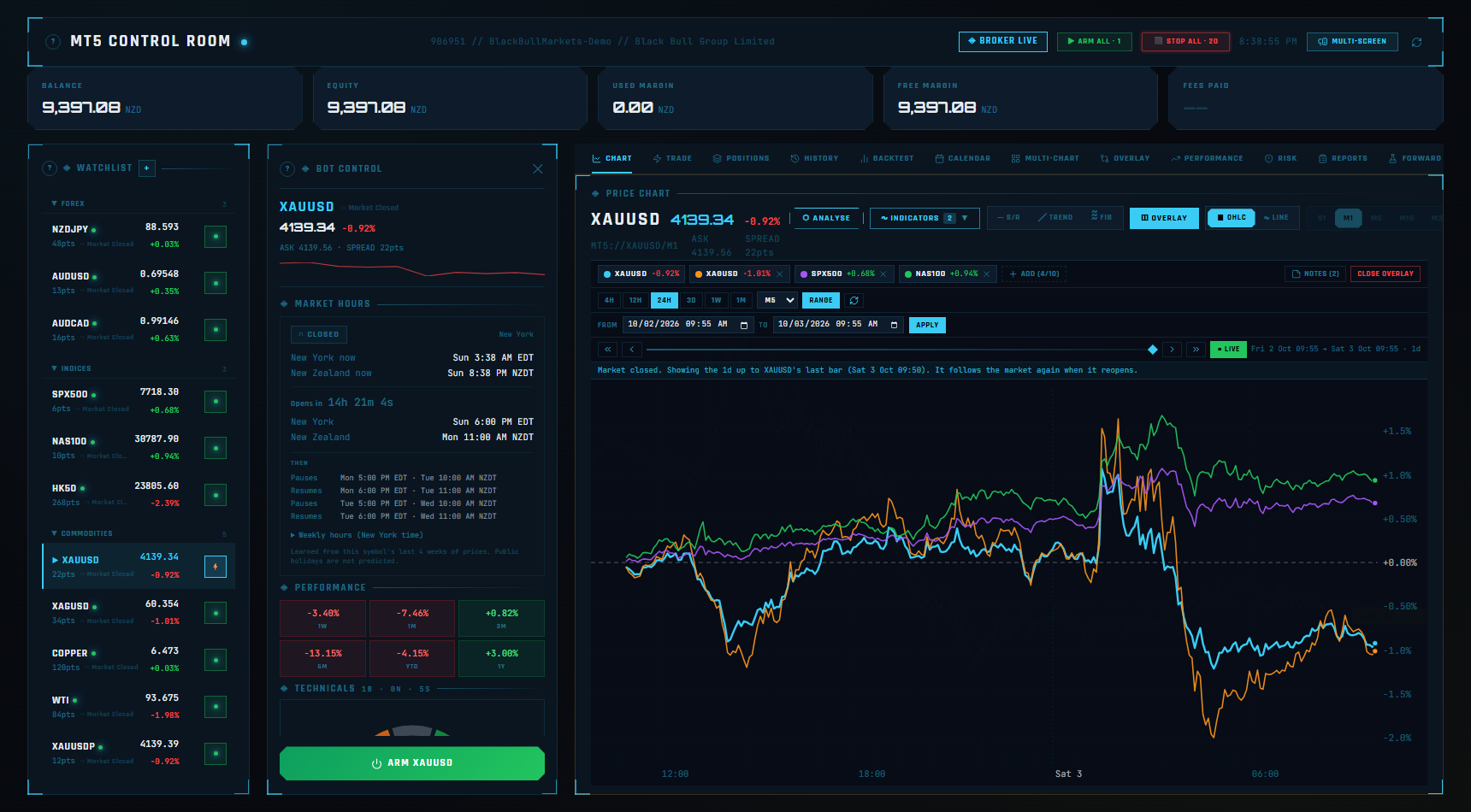Open the Bot Control help icon

click(288, 169)
